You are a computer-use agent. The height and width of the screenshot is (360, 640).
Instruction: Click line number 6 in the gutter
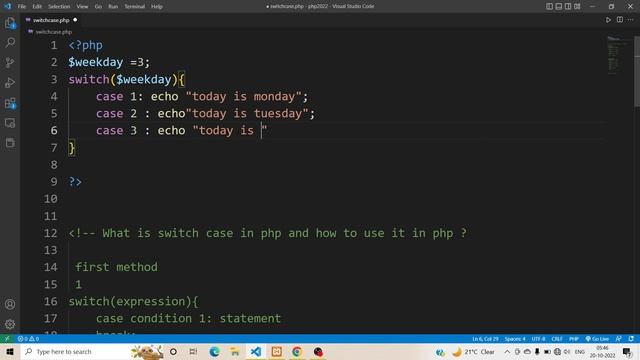point(54,130)
